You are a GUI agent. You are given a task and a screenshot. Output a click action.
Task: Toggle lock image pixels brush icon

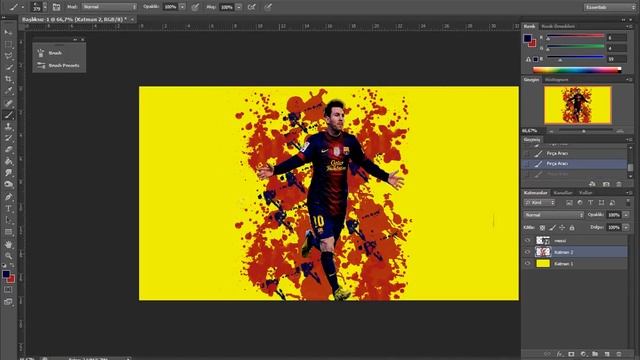pyautogui.click(x=552, y=227)
